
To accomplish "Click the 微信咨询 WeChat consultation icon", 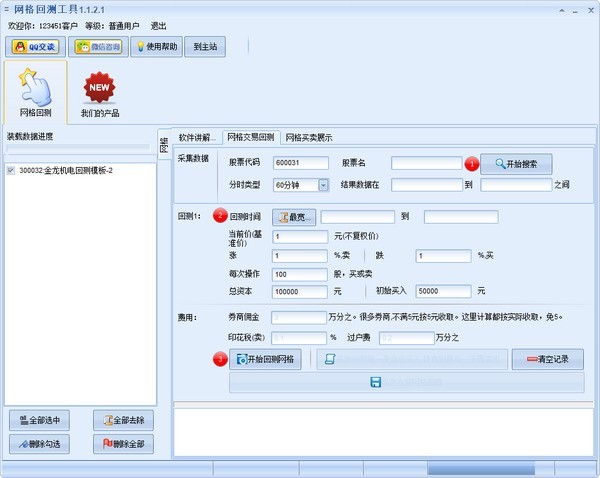I will click(x=98, y=47).
